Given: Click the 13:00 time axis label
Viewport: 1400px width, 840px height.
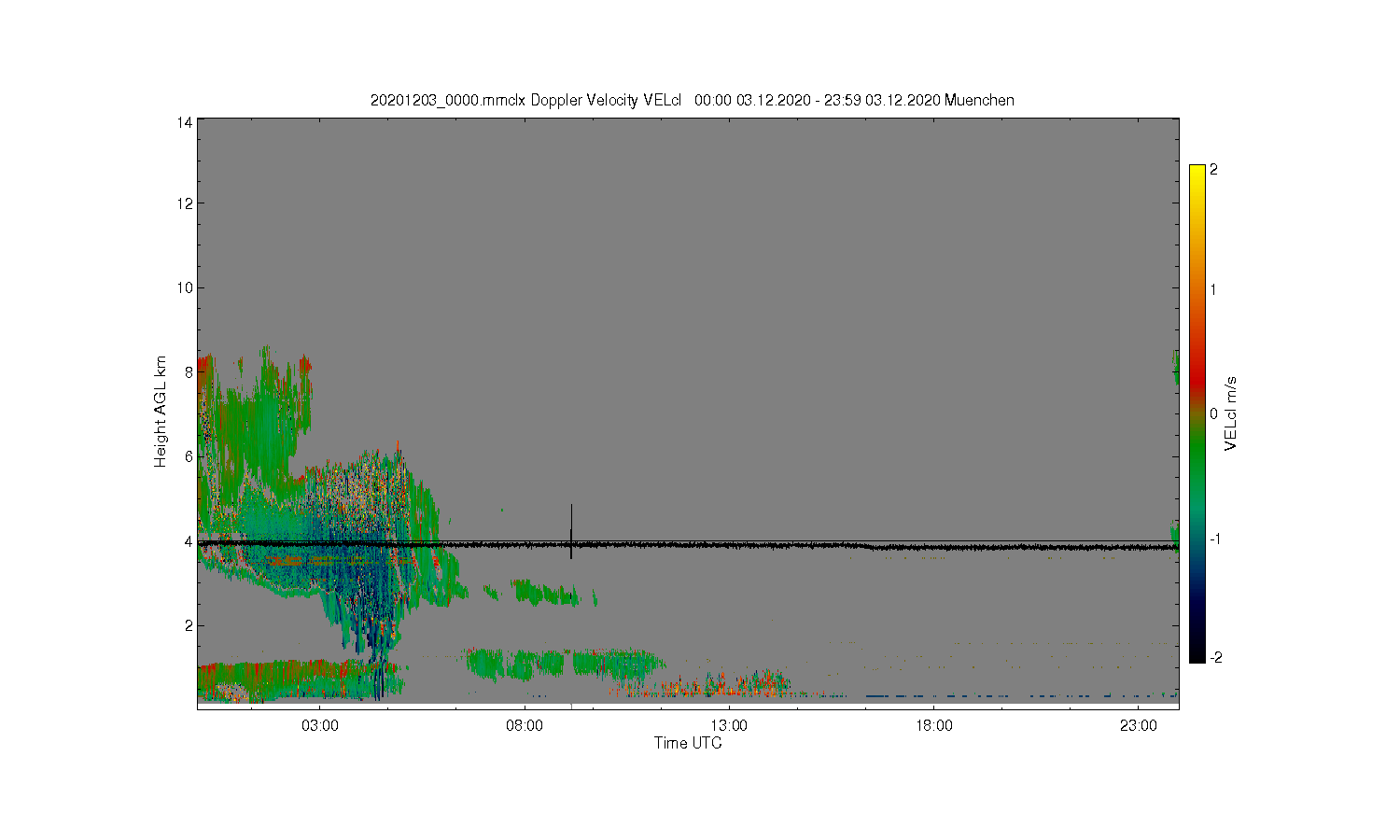Looking at the screenshot, I should pyautogui.click(x=729, y=726).
